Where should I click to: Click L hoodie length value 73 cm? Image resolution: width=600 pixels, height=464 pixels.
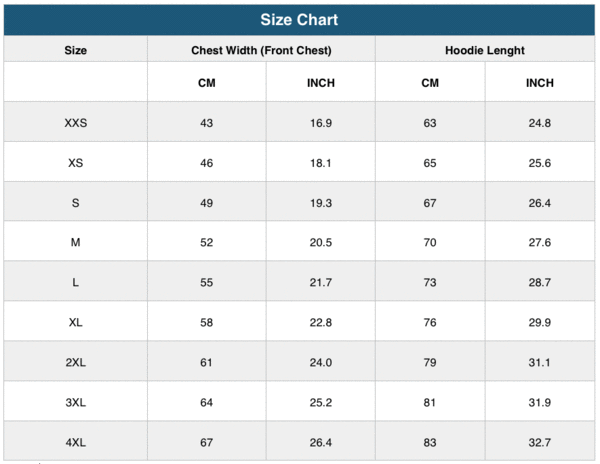[430, 283]
